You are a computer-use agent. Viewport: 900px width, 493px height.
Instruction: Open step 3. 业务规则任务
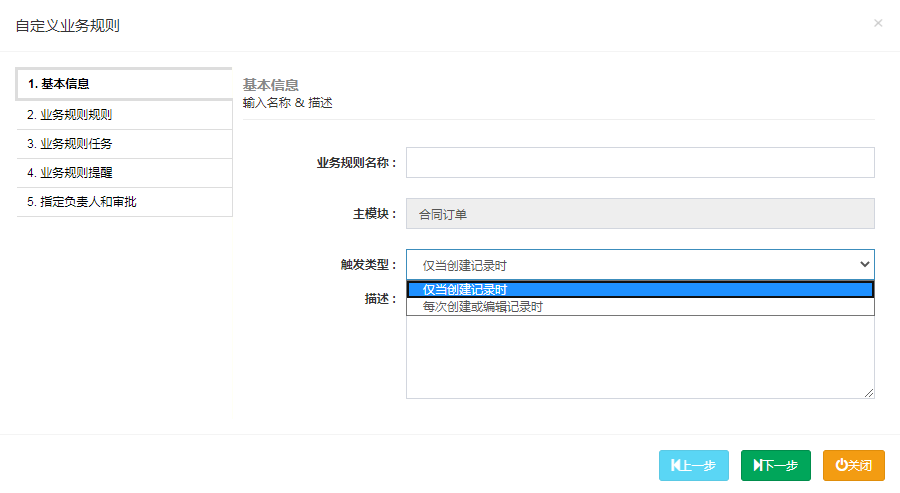124,144
